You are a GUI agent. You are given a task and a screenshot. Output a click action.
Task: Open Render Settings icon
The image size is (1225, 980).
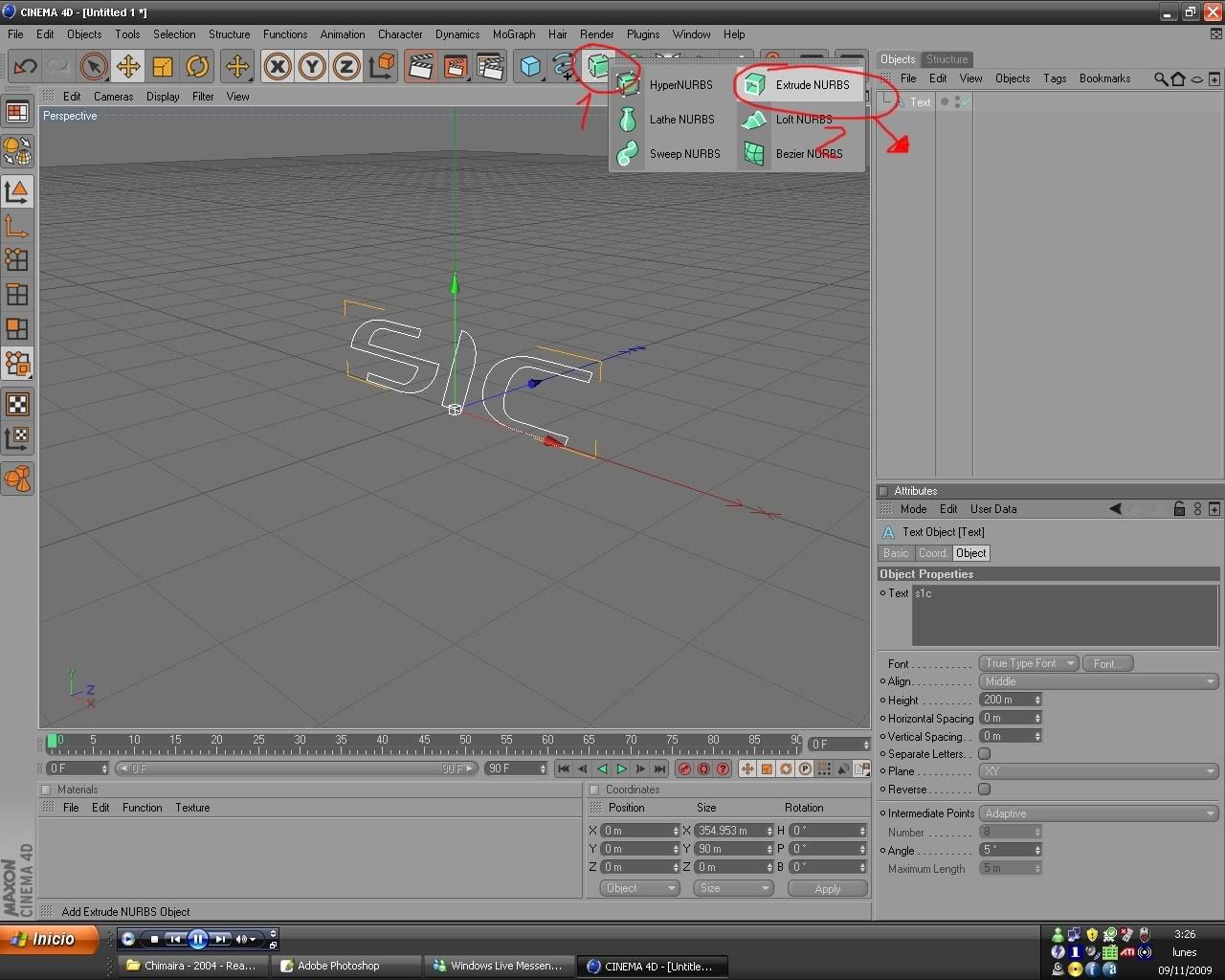(490, 66)
